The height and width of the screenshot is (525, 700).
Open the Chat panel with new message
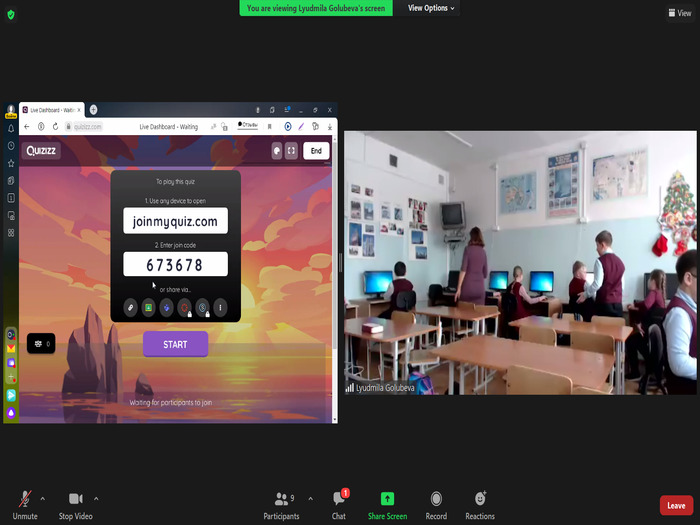click(339, 505)
